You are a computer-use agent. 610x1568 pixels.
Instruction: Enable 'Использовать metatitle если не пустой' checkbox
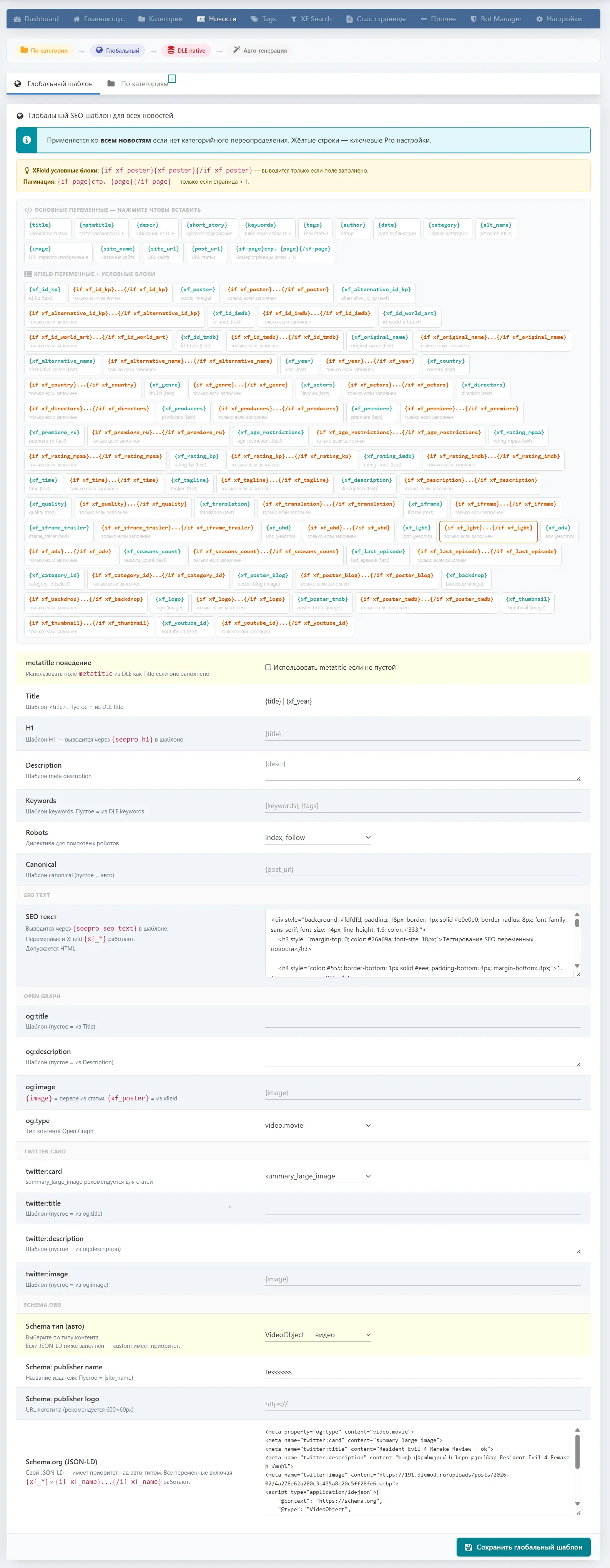click(268, 667)
